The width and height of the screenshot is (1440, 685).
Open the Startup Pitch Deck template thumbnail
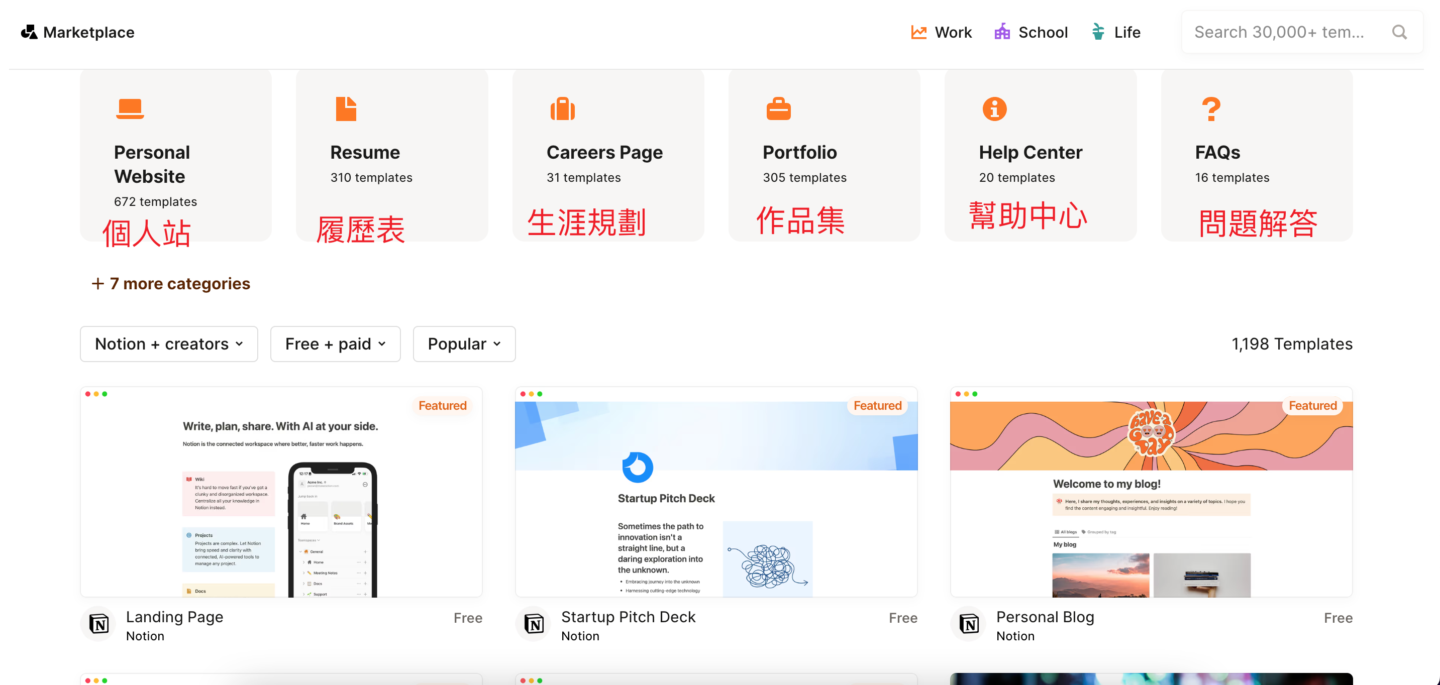[716, 492]
